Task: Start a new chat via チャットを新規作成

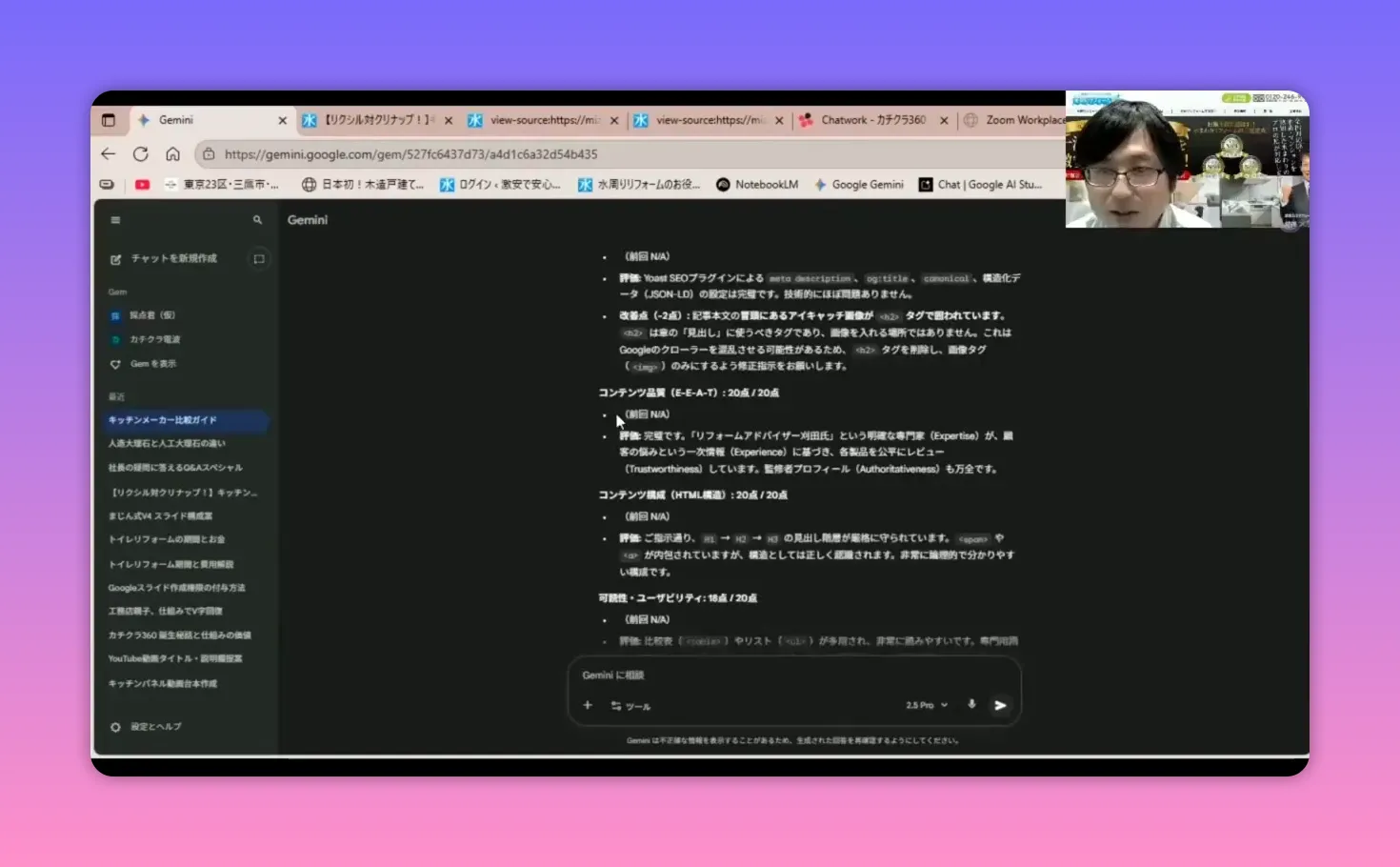Action: (176, 258)
